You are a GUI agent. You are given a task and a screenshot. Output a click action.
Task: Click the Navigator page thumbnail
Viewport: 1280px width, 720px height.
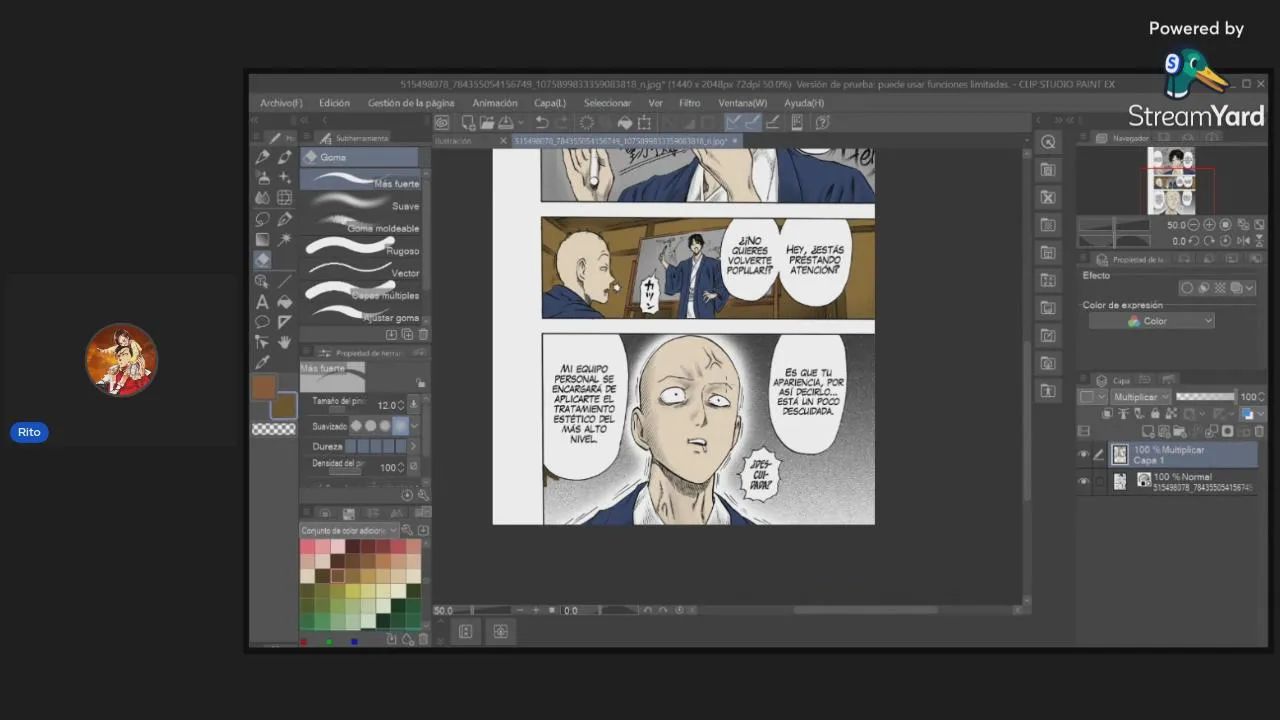pos(1170,181)
